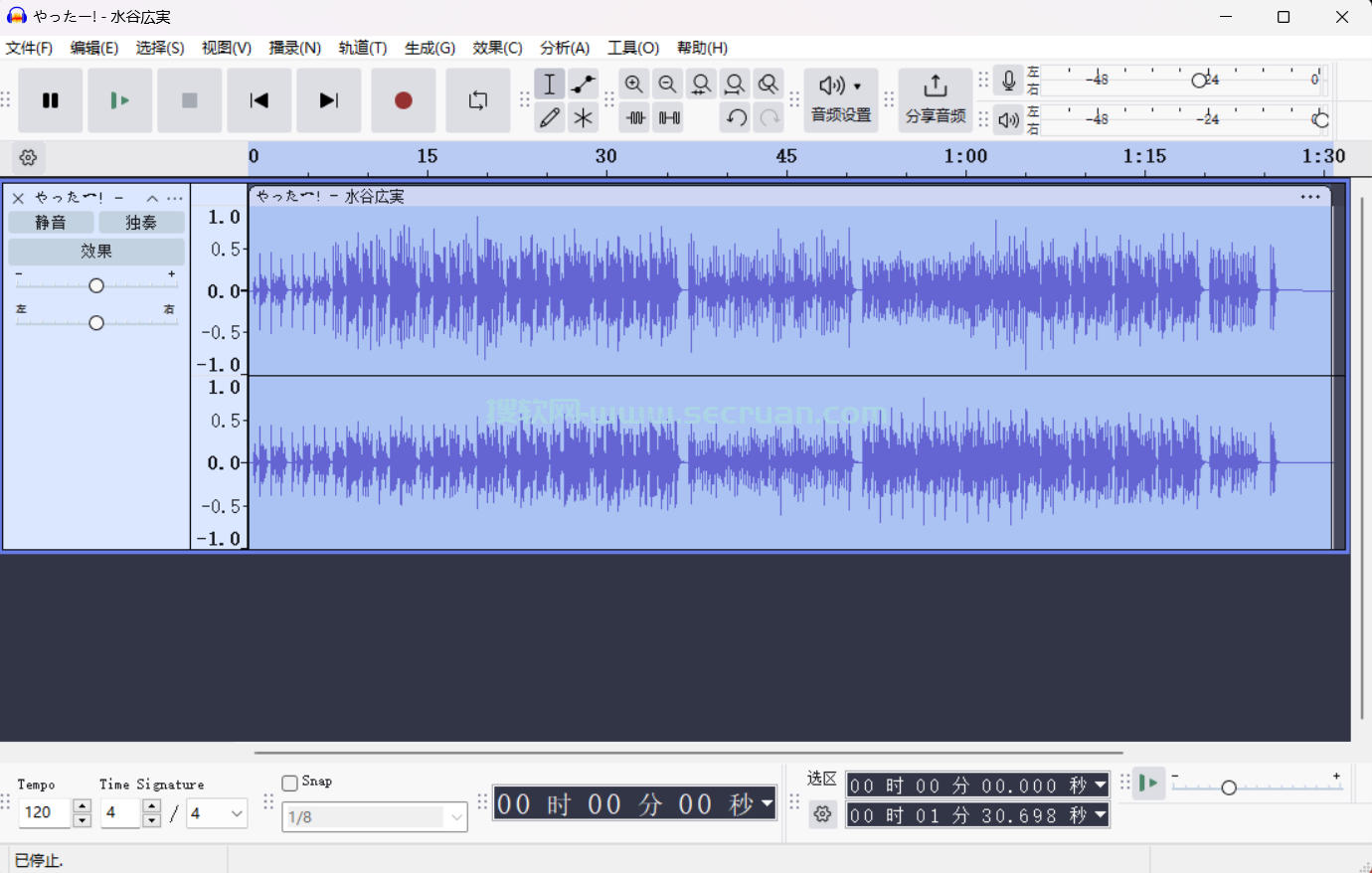Select the Selection (I-beam) tool
The width and height of the screenshot is (1372, 873).
(x=550, y=85)
